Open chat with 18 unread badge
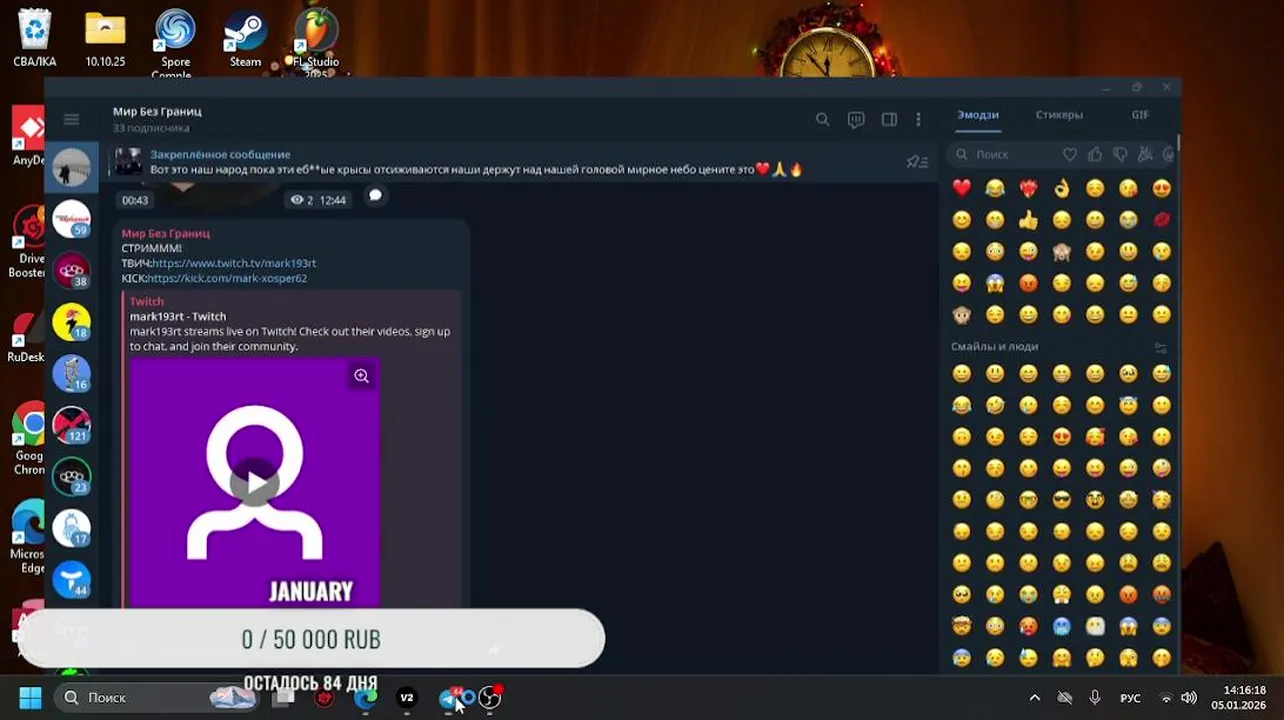Screen dimensions: 1284x720 pos(72,323)
